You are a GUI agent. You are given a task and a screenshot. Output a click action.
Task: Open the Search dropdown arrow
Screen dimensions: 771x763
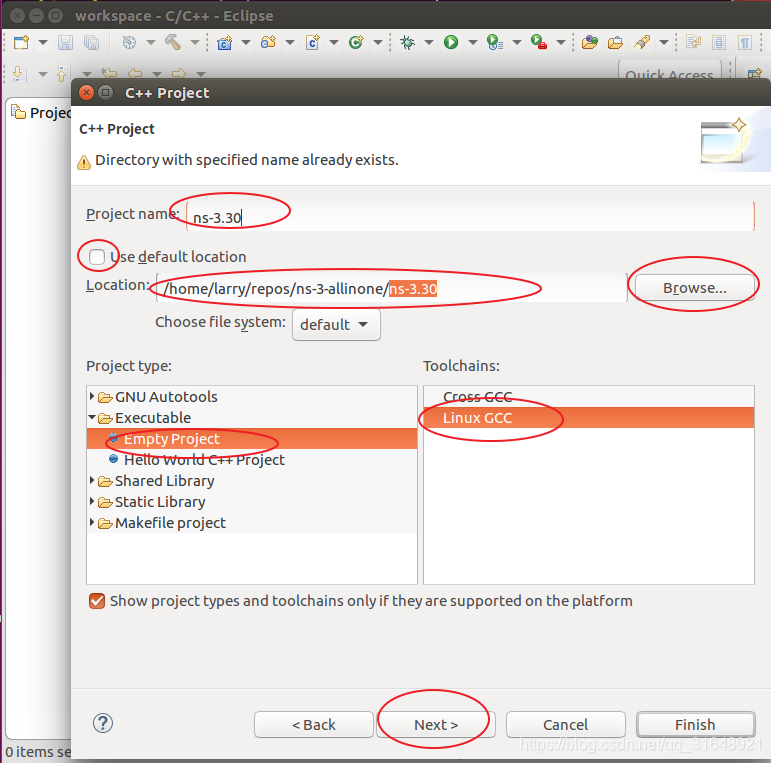(664, 43)
